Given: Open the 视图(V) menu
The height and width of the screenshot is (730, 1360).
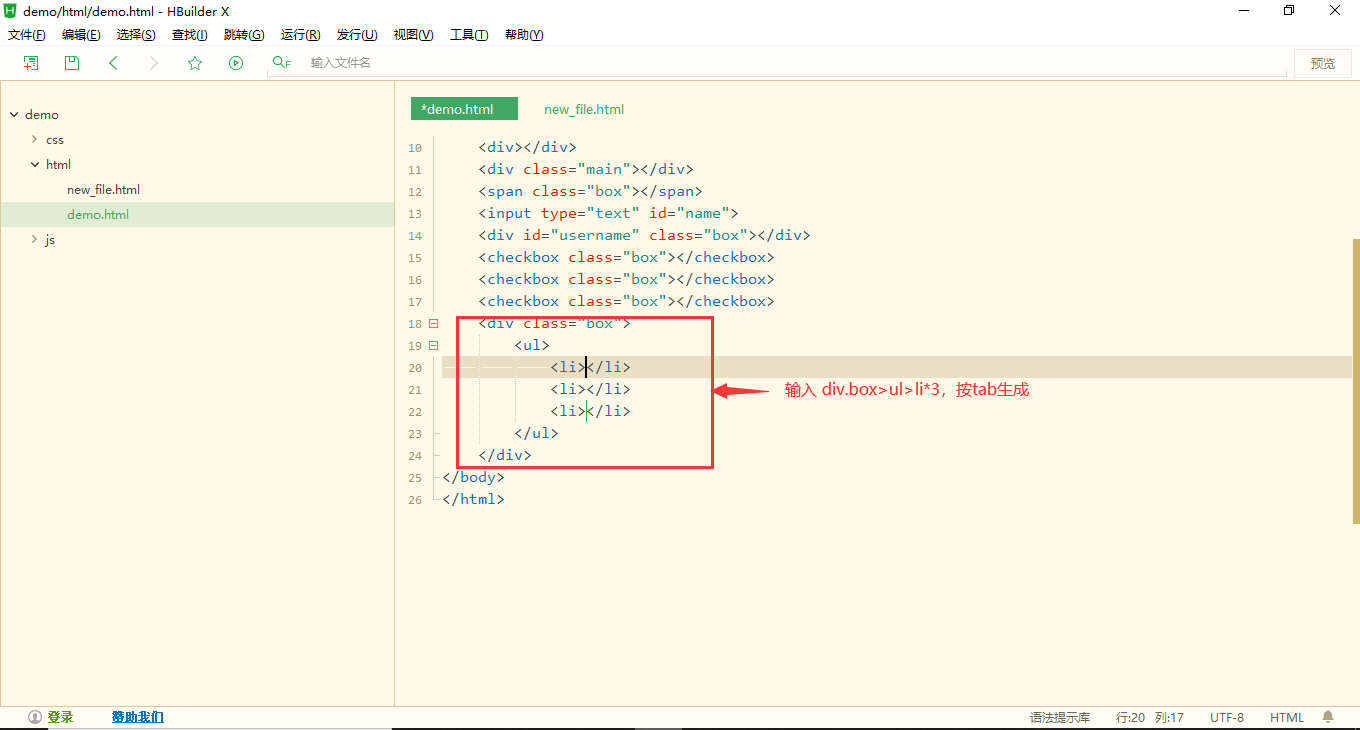Looking at the screenshot, I should (x=413, y=35).
